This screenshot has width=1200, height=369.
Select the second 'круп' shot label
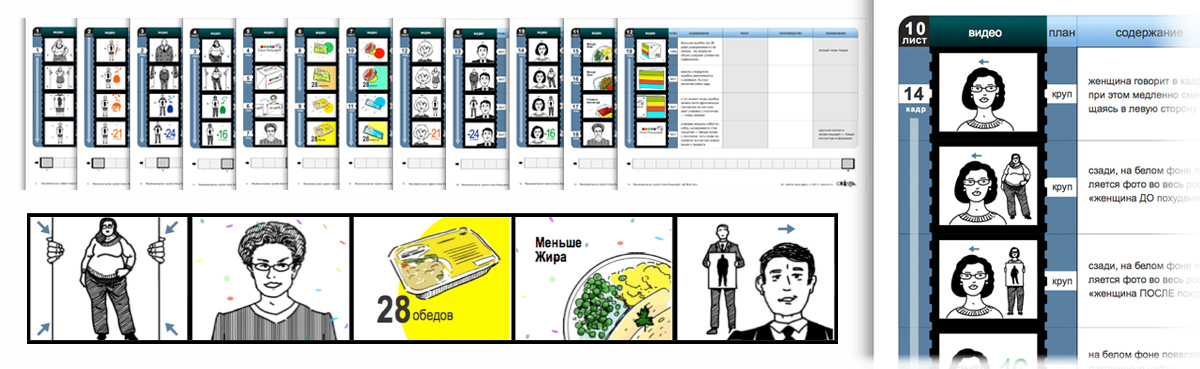click(x=1061, y=186)
